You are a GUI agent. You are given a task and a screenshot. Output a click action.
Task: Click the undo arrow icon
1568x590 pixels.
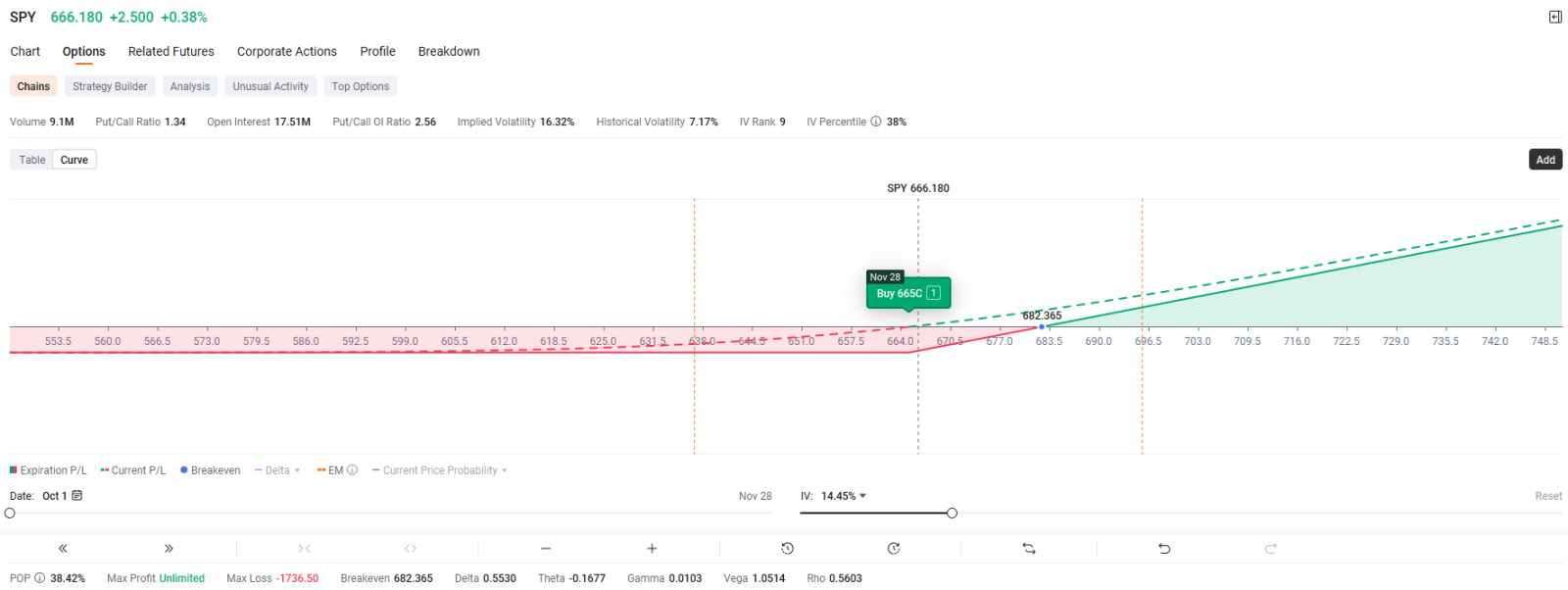(1164, 549)
